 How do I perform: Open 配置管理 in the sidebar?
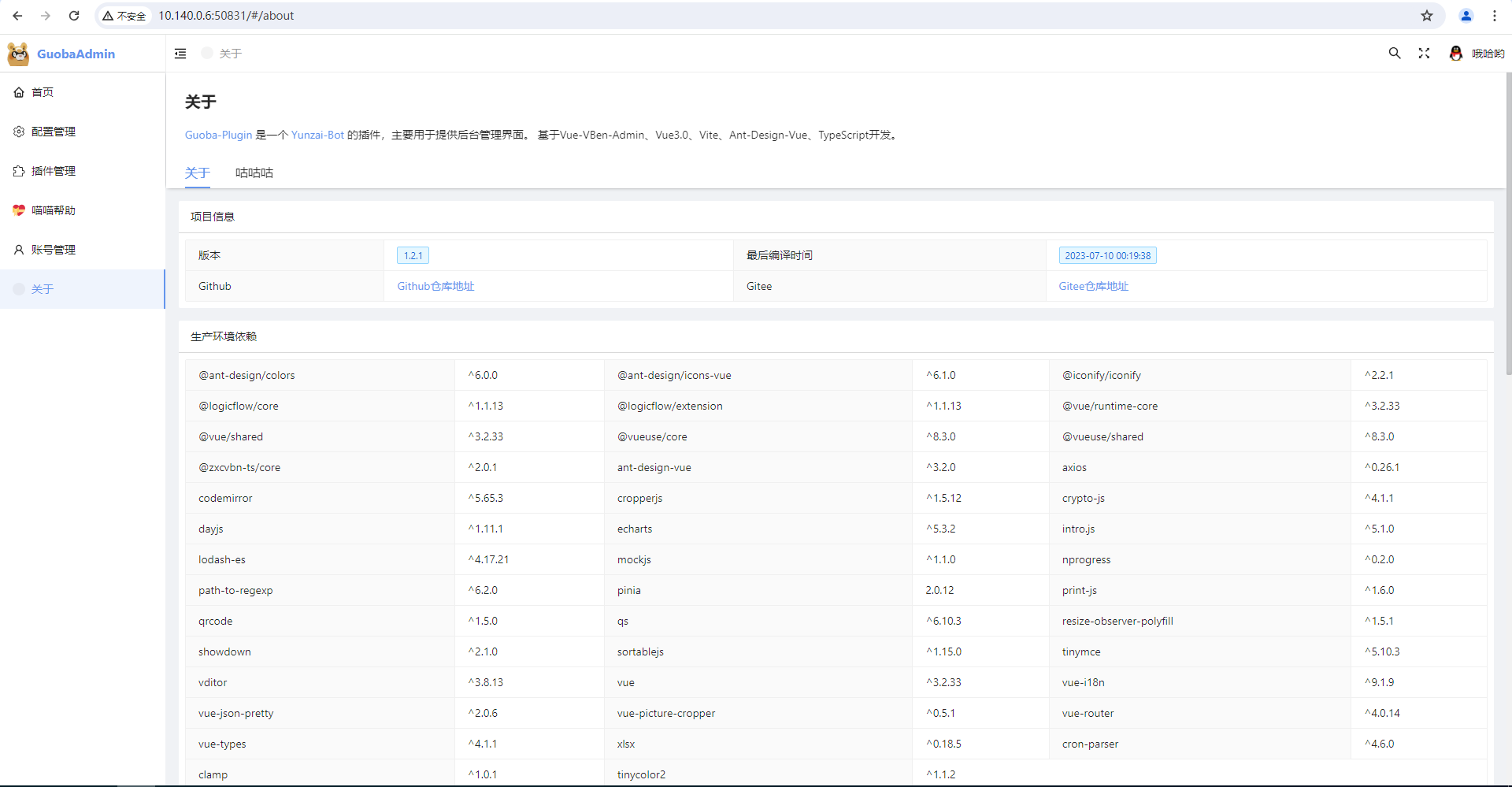pos(54,132)
